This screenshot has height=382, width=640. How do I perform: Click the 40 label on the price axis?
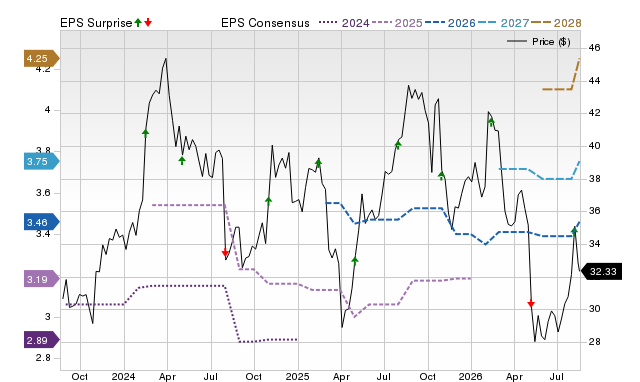[594, 146]
